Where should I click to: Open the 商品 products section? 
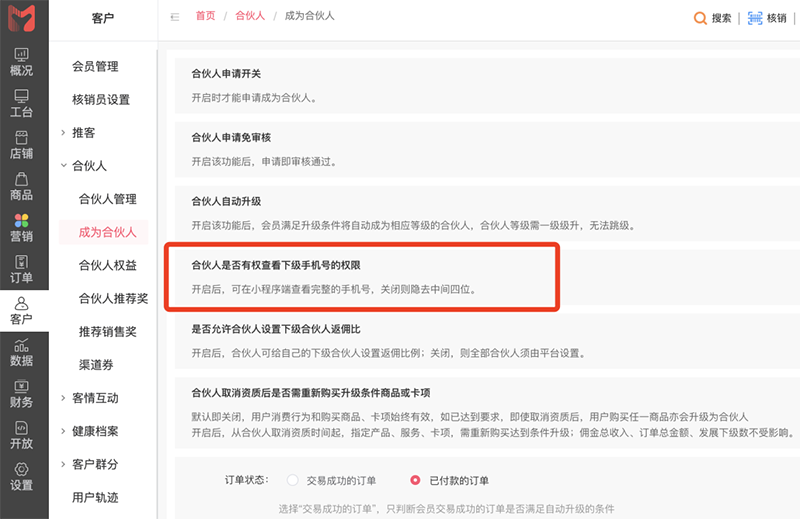pyautogui.click(x=21, y=187)
